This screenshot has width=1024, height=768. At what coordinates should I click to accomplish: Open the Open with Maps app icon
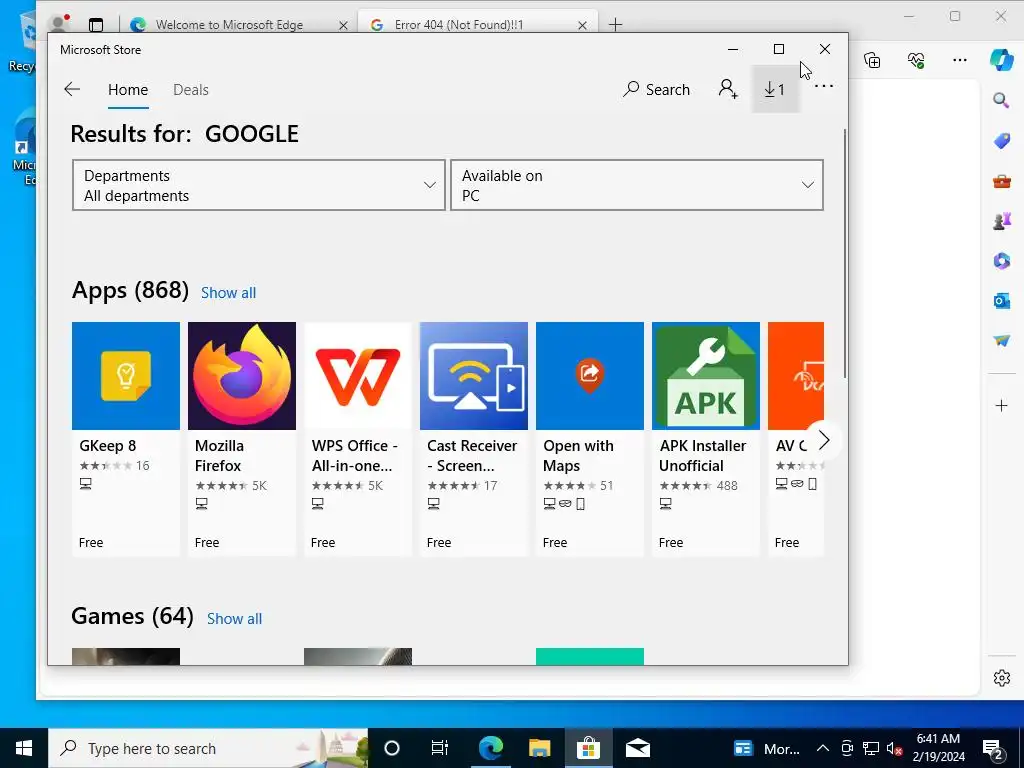590,376
